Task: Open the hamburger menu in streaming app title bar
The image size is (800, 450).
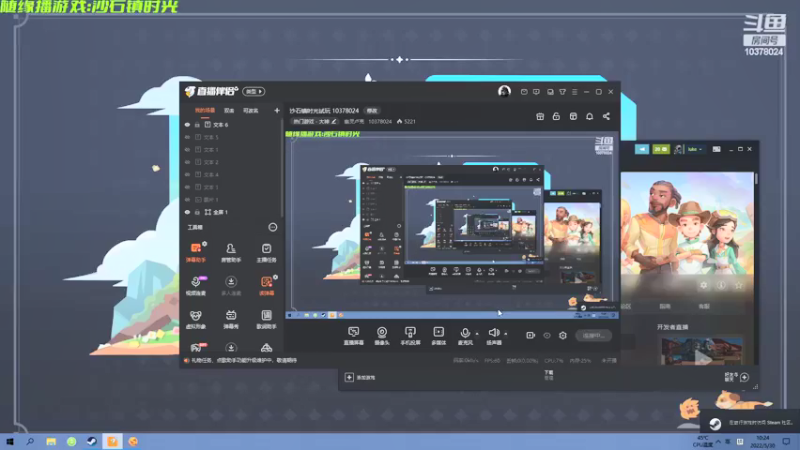Action: tap(574, 92)
